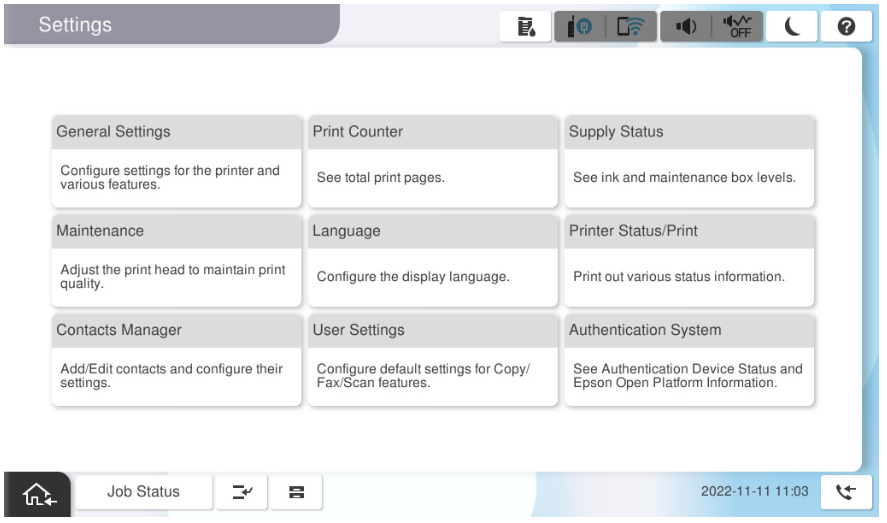Open Job Status
The height and width of the screenshot is (523, 887).
point(143,492)
